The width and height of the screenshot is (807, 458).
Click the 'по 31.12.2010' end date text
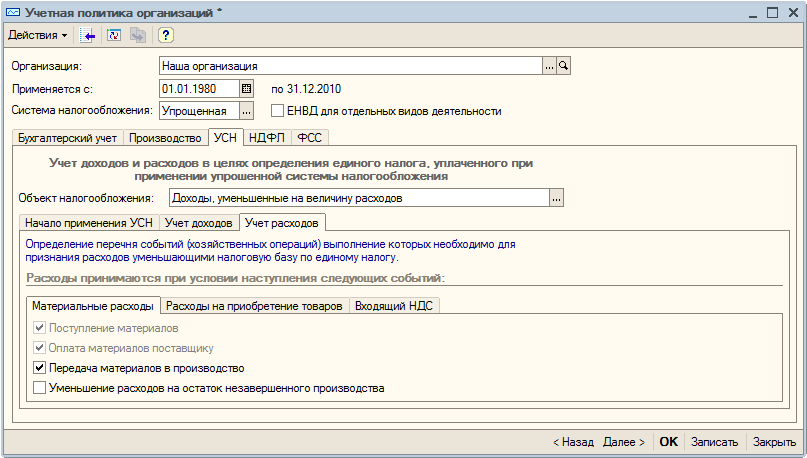tap(306, 89)
